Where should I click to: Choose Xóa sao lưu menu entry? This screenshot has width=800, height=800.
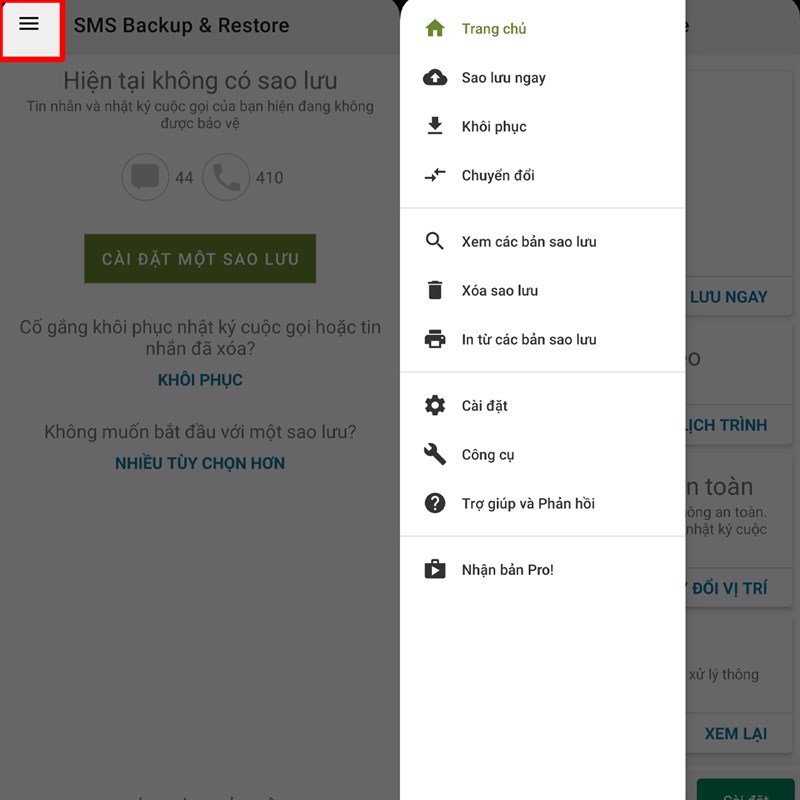pos(542,290)
